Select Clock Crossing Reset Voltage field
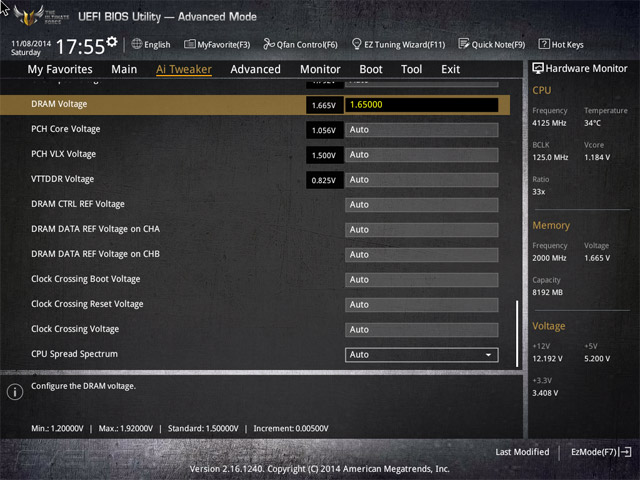 pos(422,304)
